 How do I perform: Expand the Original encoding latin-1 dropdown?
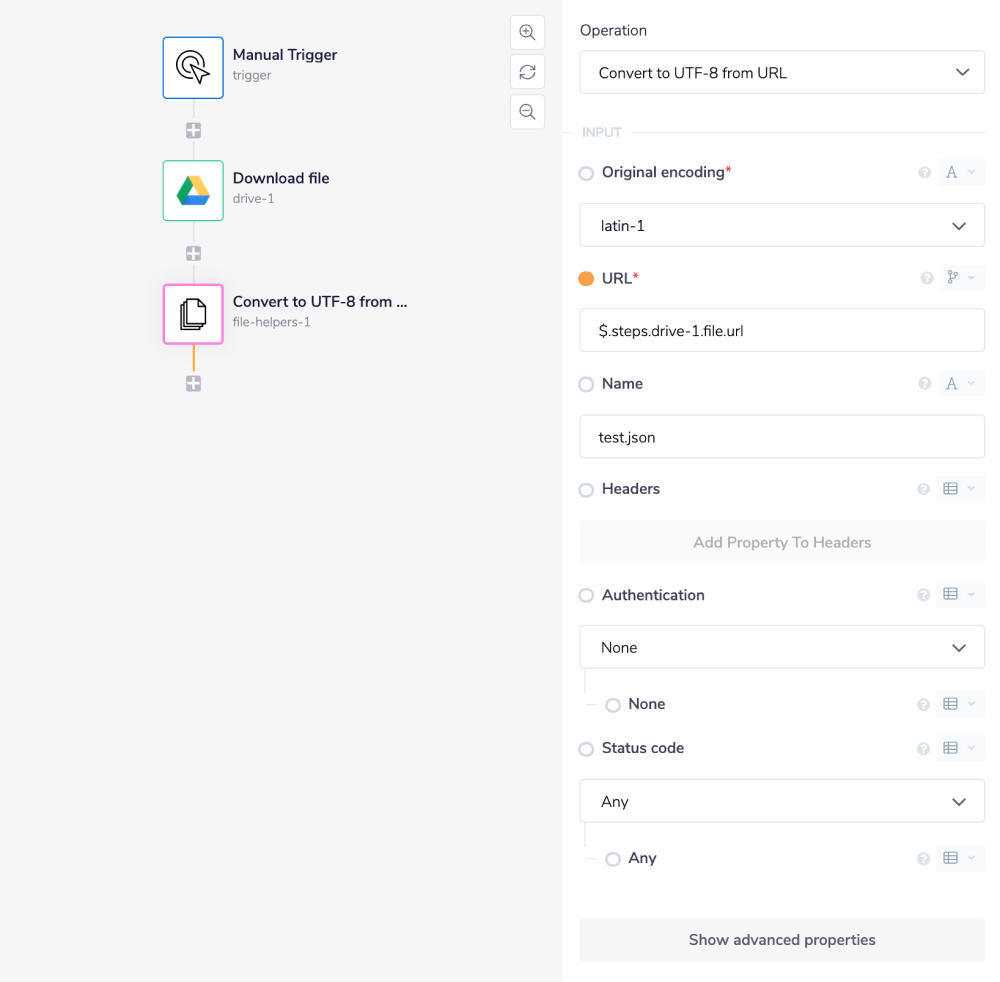(782, 226)
